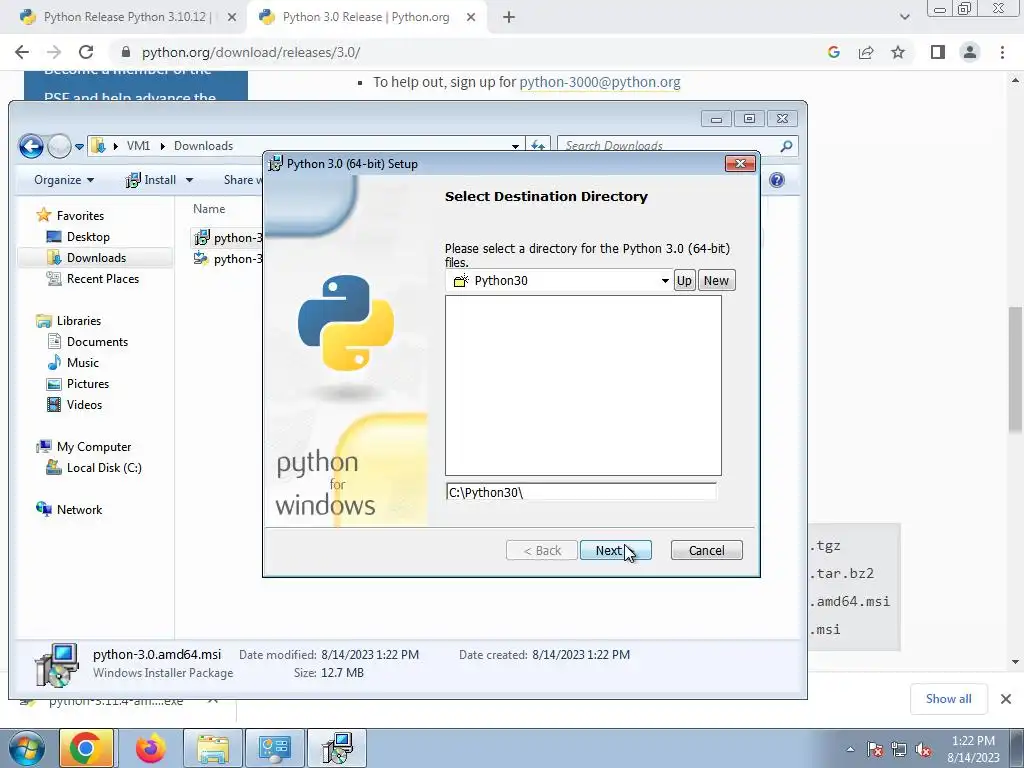The height and width of the screenshot is (768, 1024).
Task: Go back in Chrome browser
Action: point(22,52)
